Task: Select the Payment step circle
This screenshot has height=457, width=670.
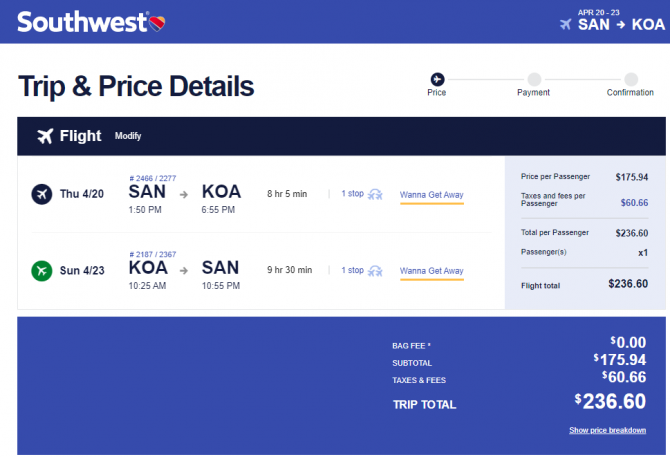Action: pyautogui.click(x=534, y=79)
